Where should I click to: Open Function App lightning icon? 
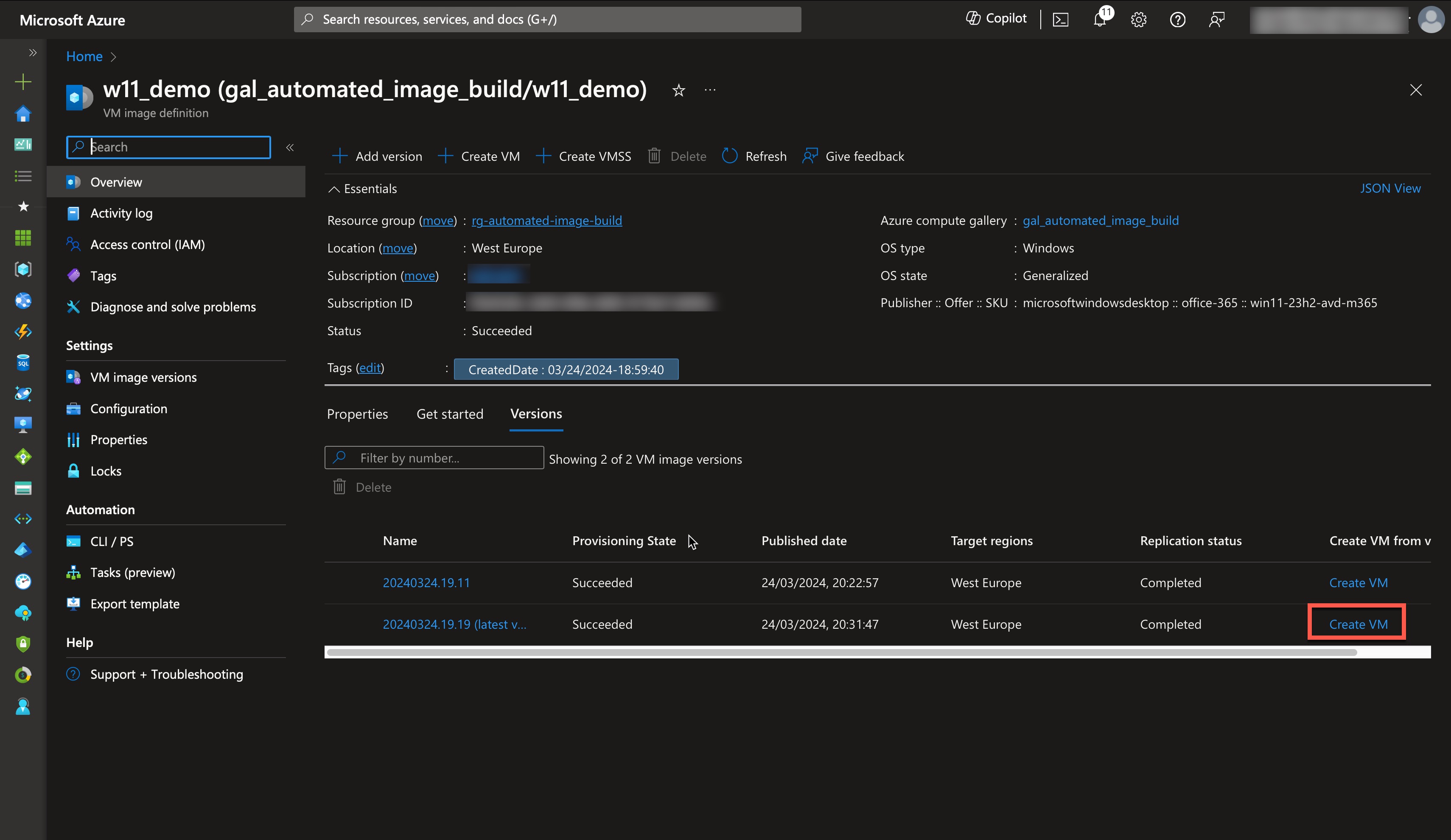pos(23,331)
